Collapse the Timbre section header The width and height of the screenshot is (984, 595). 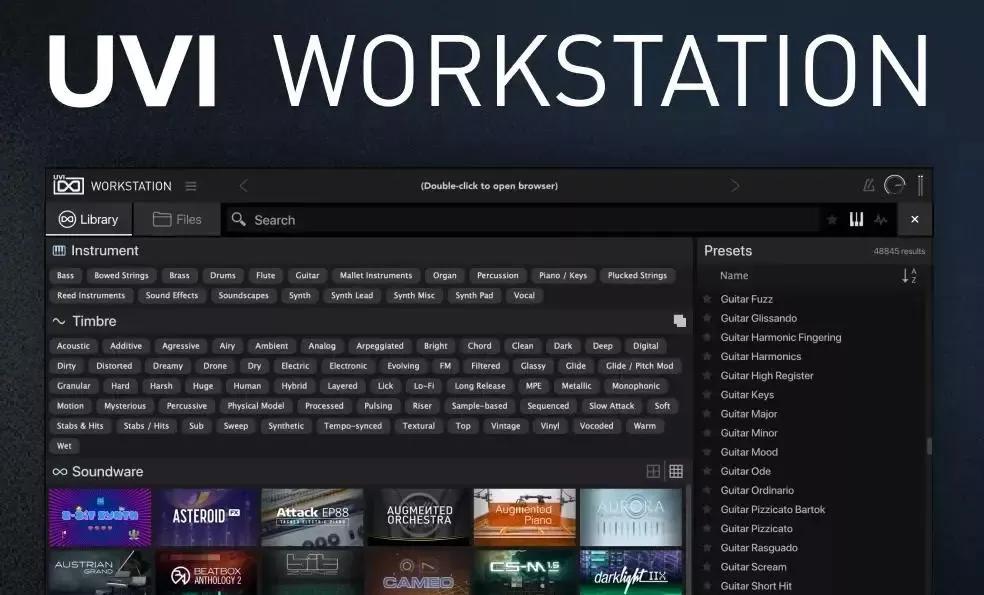[x=85, y=321]
